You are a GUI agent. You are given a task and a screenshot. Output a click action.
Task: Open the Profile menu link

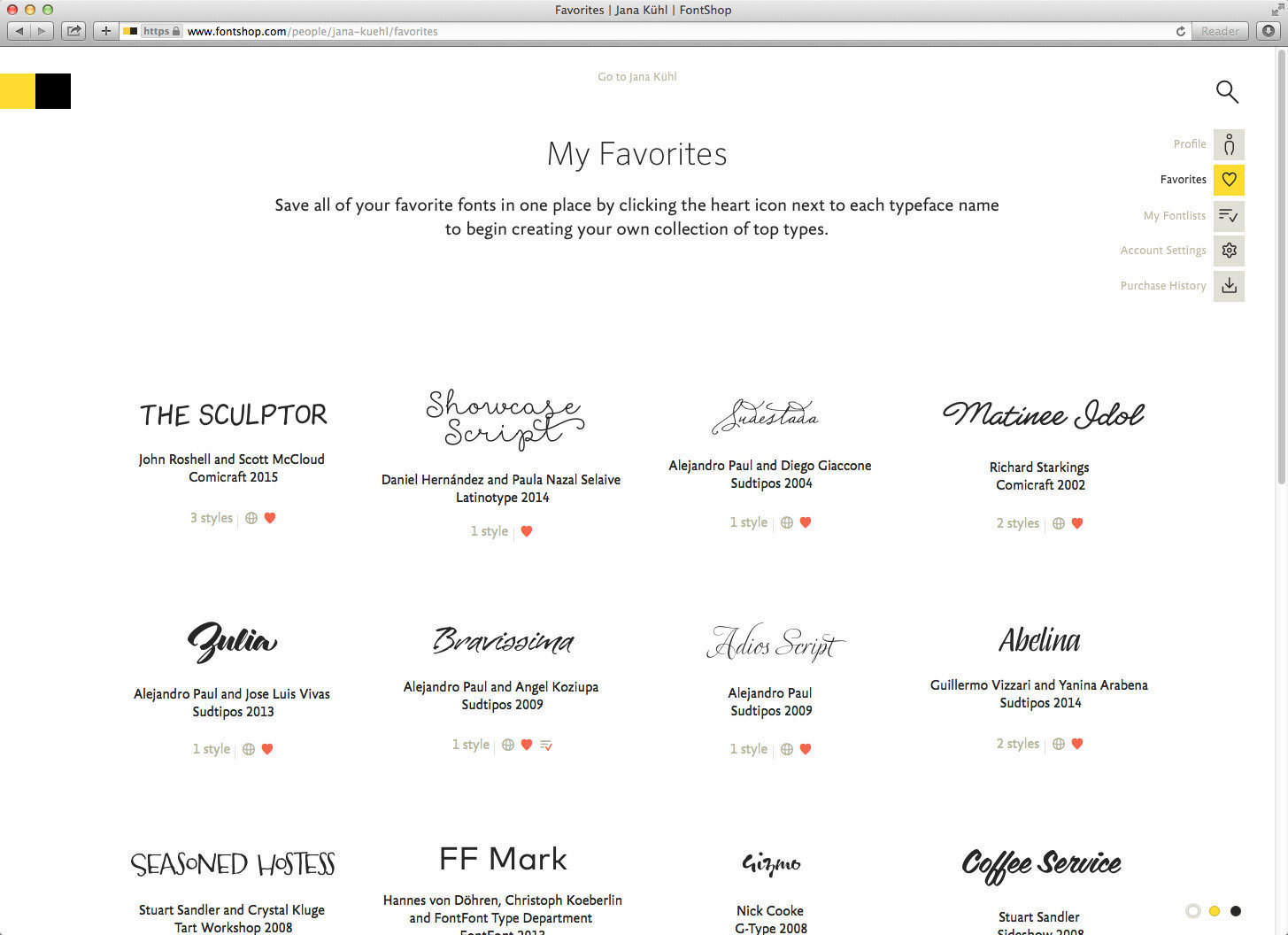click(1190, 144)
